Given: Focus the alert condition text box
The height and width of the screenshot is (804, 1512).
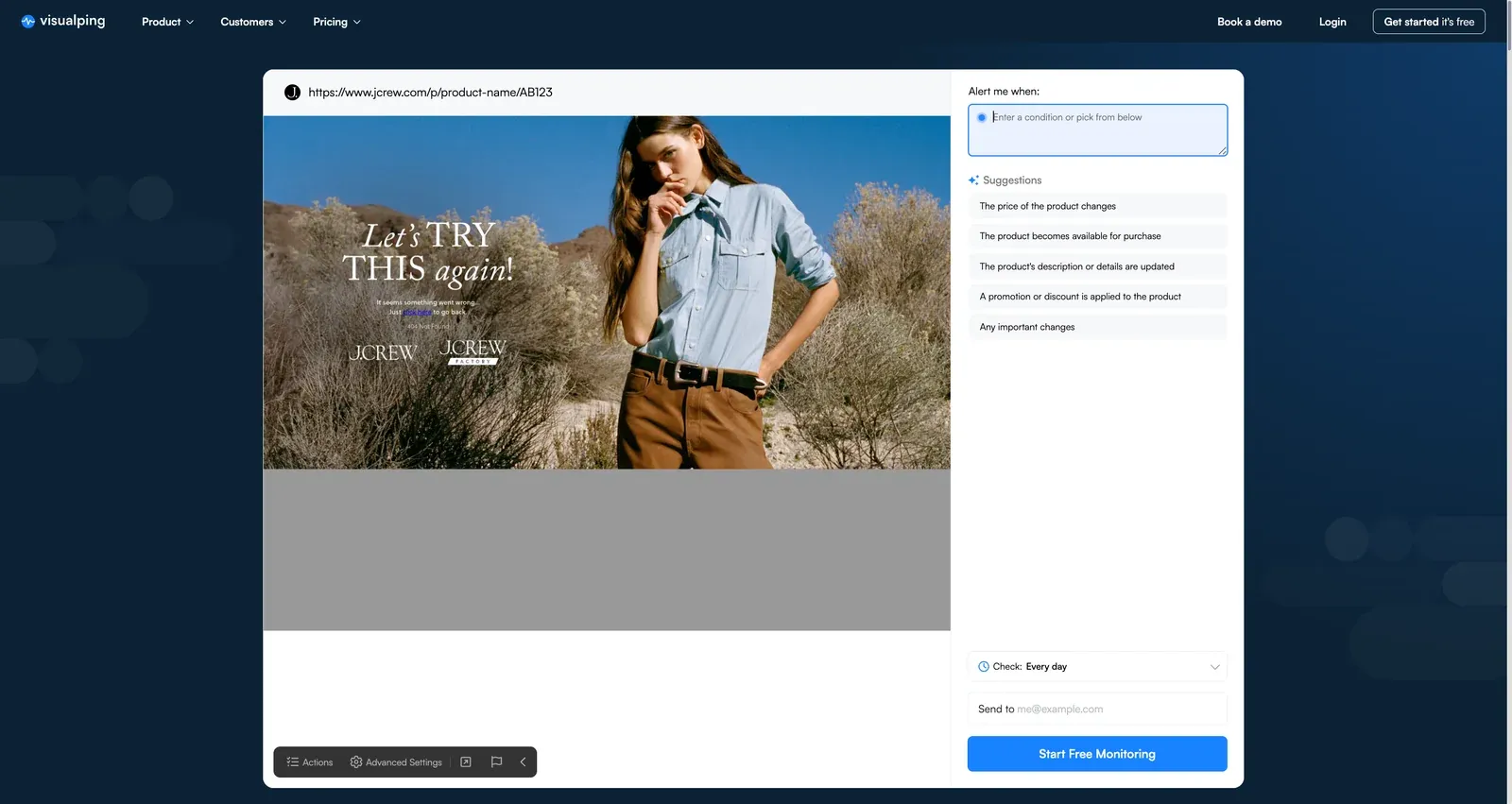Looking at the screenshot, I should (1097, 130).
